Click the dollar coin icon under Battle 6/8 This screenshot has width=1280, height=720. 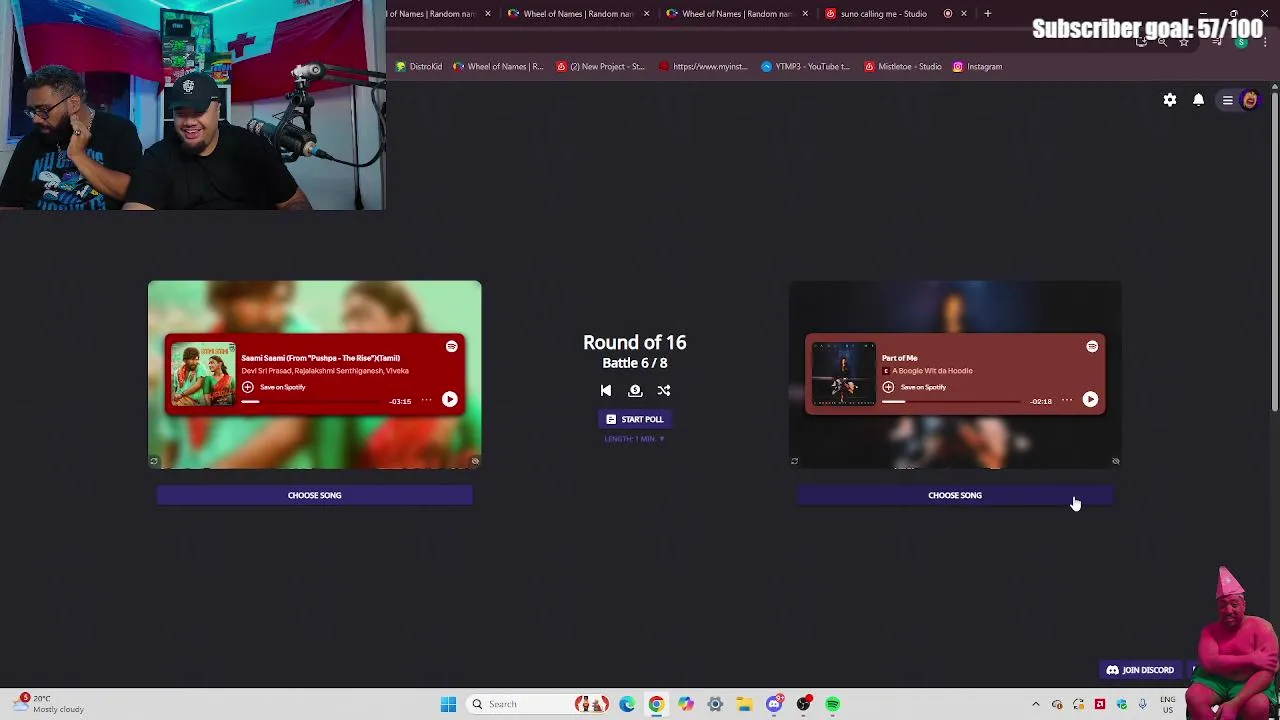(635, 391)
